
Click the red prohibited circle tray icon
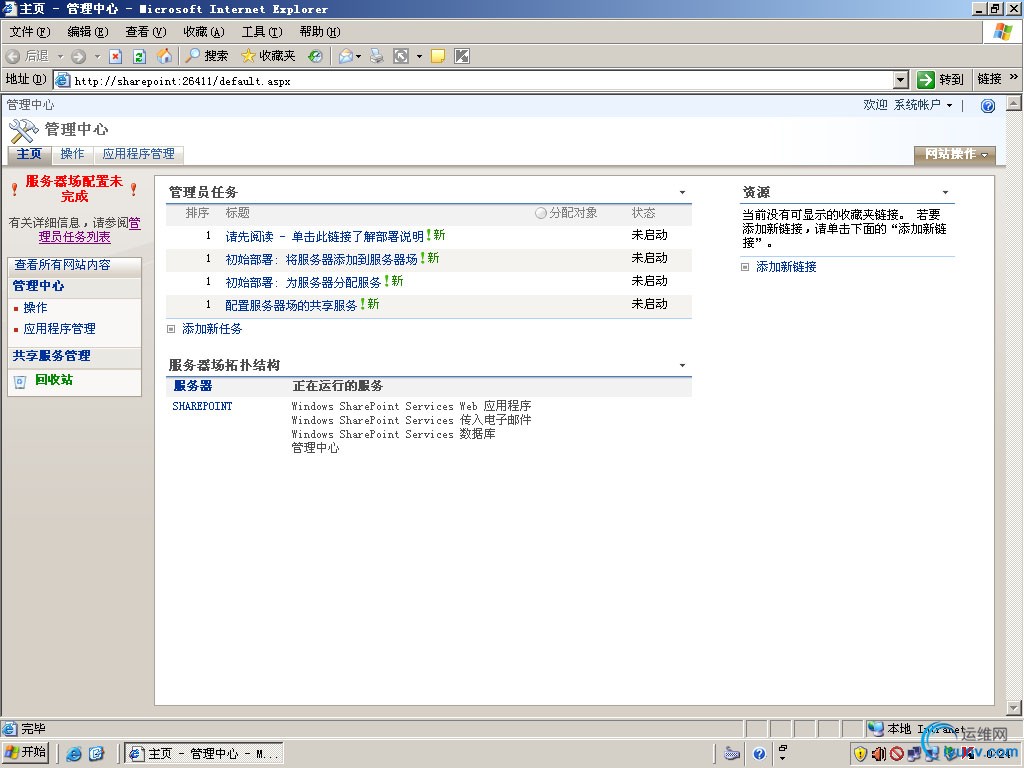pyautogui.click(x=896, y=754)
